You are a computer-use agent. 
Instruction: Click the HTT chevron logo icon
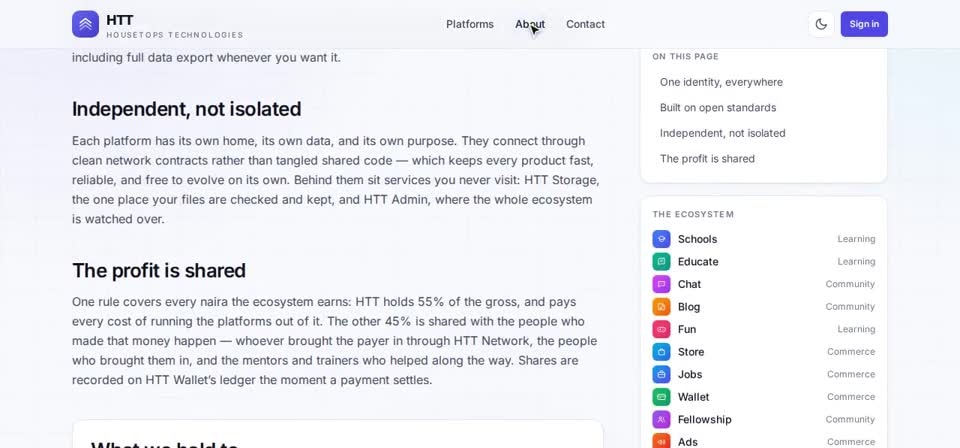[x=85, y=24]
